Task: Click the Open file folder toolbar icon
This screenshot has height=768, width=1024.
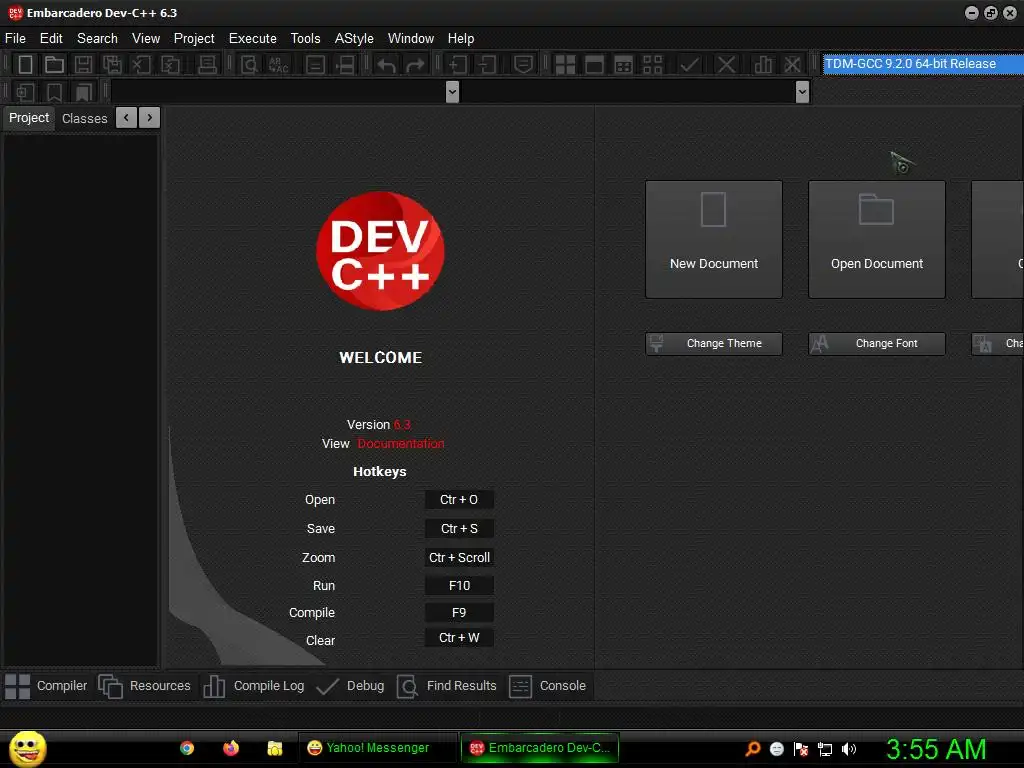Action: click(54, 64)
